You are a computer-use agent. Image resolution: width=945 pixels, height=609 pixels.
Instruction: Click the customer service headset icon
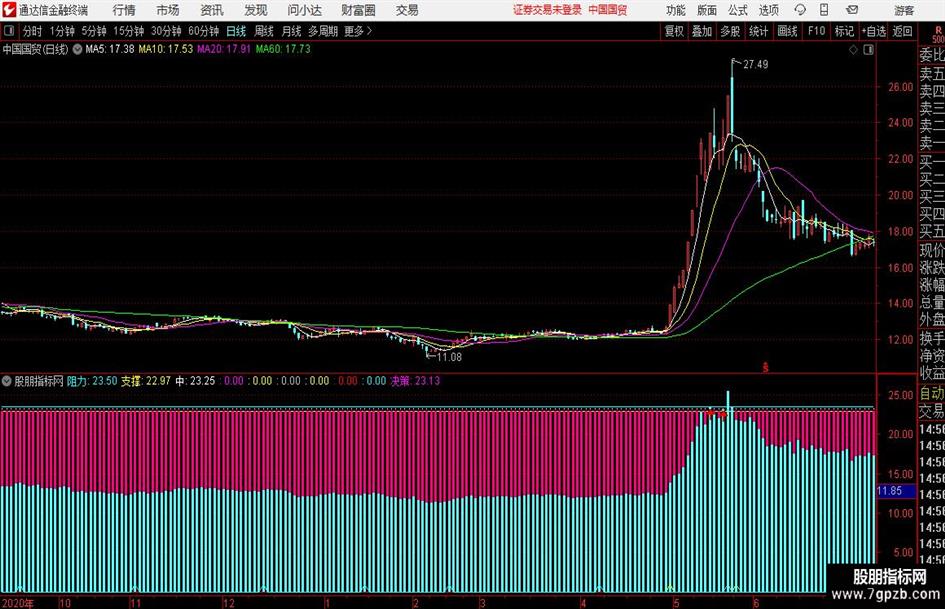(x=800, y=10)
